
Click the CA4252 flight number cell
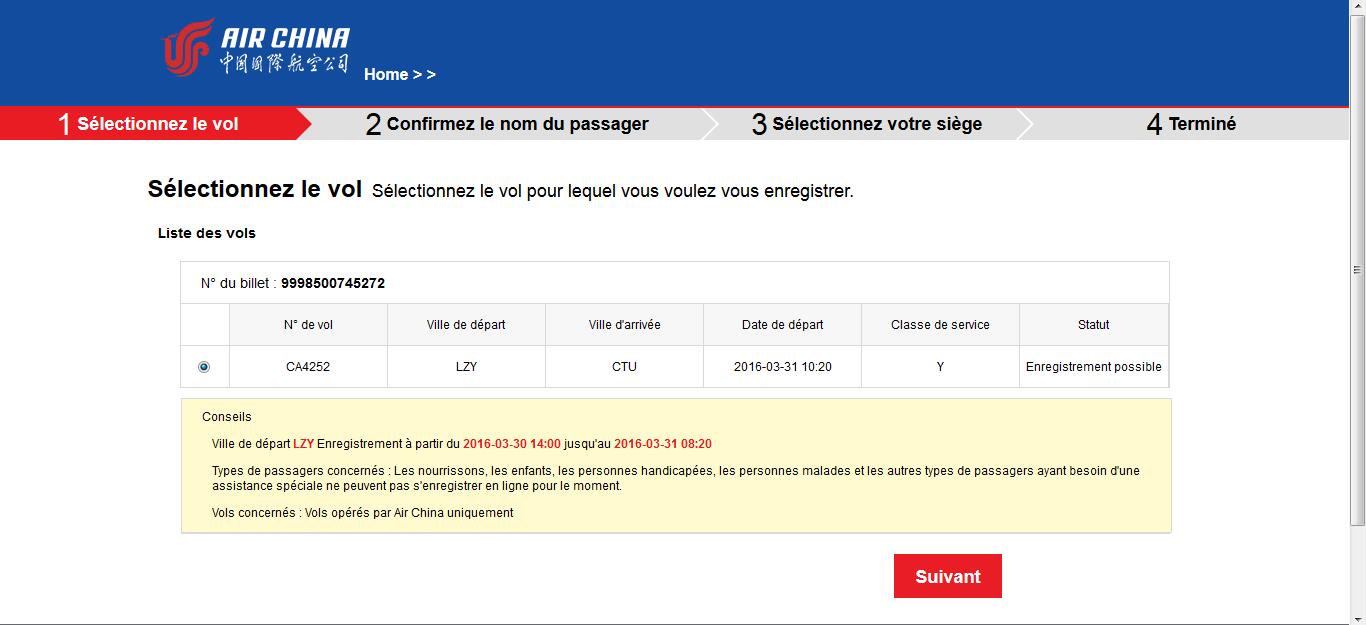308,367
